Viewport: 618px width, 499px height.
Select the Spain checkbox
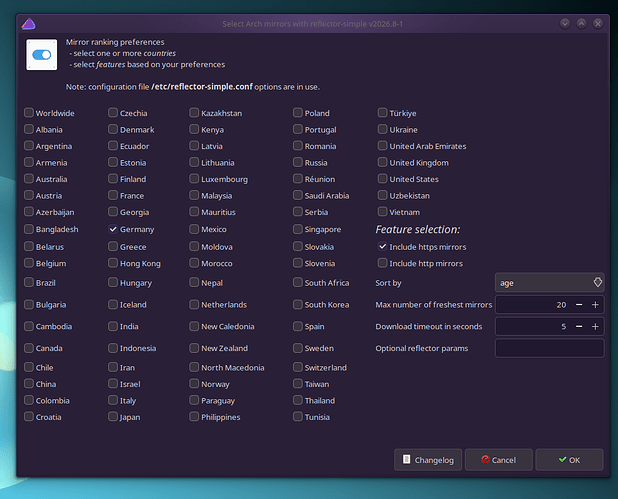298,326
